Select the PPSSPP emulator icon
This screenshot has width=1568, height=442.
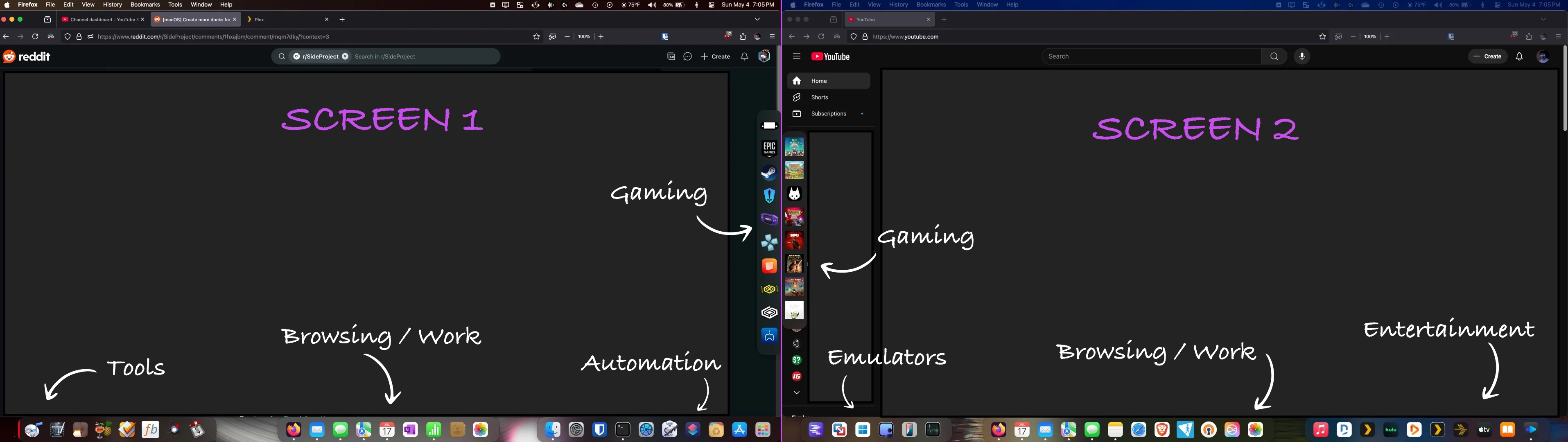tap(769, 242)
